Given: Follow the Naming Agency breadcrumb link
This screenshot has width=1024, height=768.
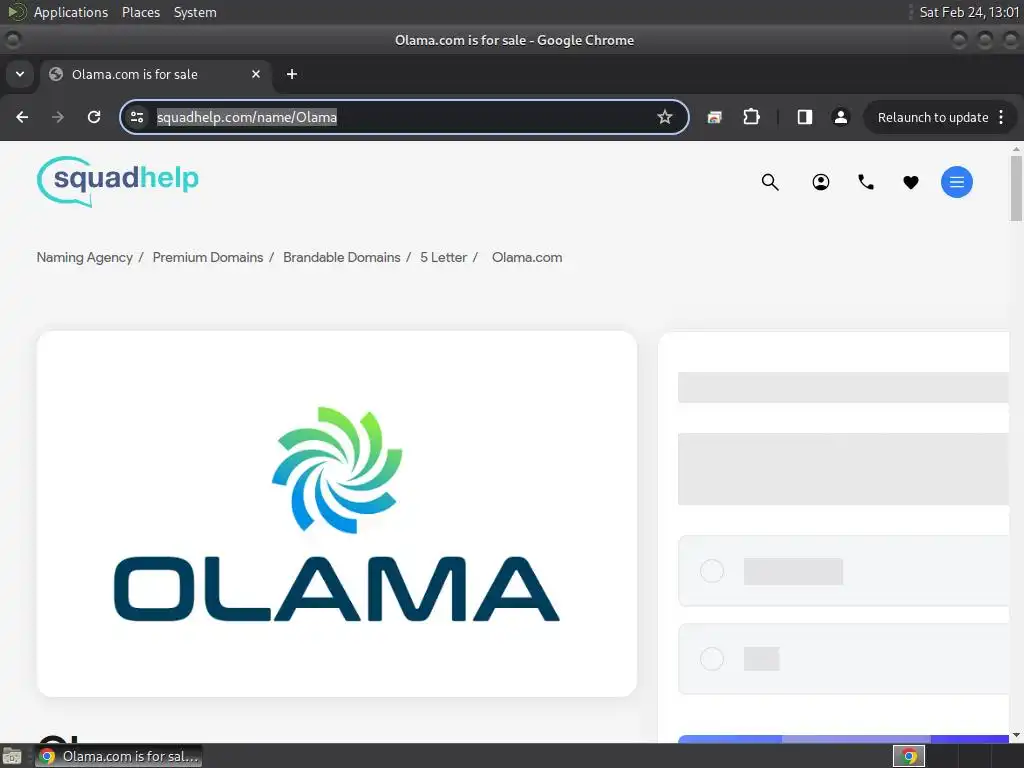Looking at the screenshot, I should pos(84,257).
